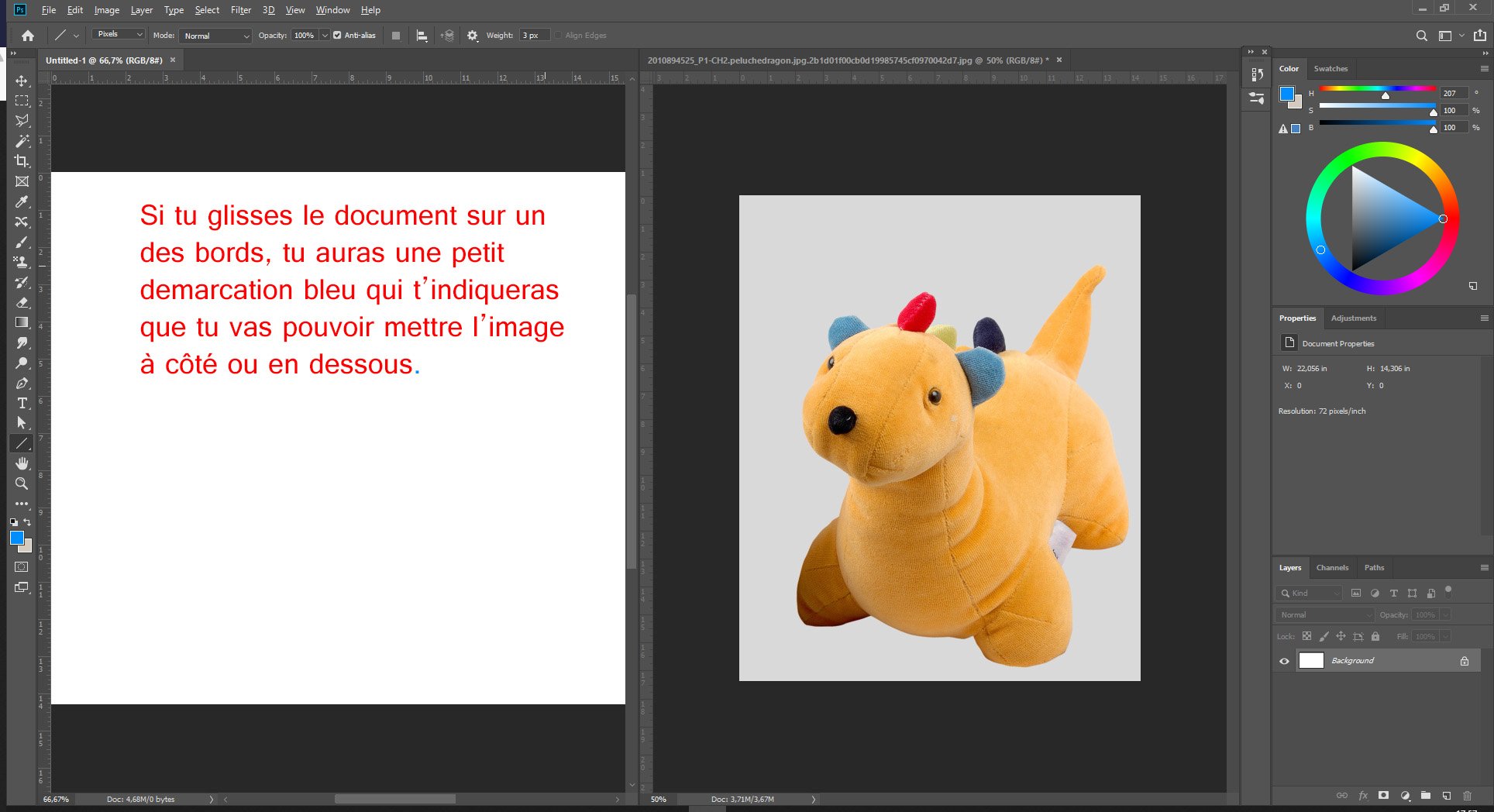Select the Magic Wand tool
Viewport: 1494px width, 812px height.
(x=22, y=141)
